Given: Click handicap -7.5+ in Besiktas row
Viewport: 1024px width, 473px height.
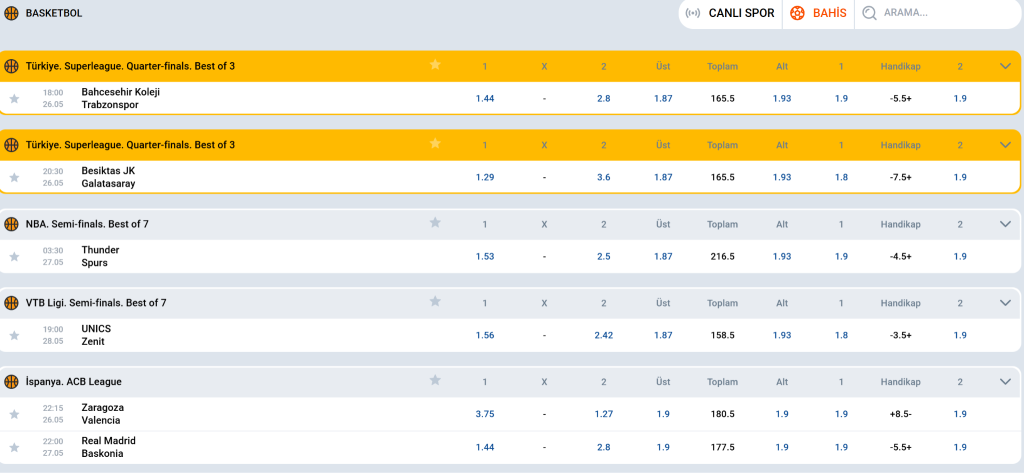Looking at the screenshot, I should point(901,178).
